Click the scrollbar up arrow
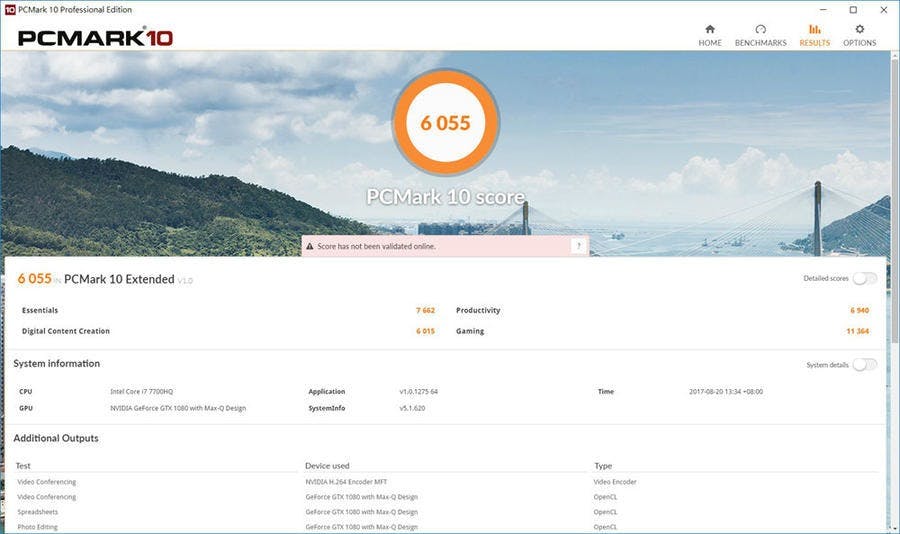Image resolution: width=900 pixels, height=534 pixels. pyautogui.click(x=893, y=57)
